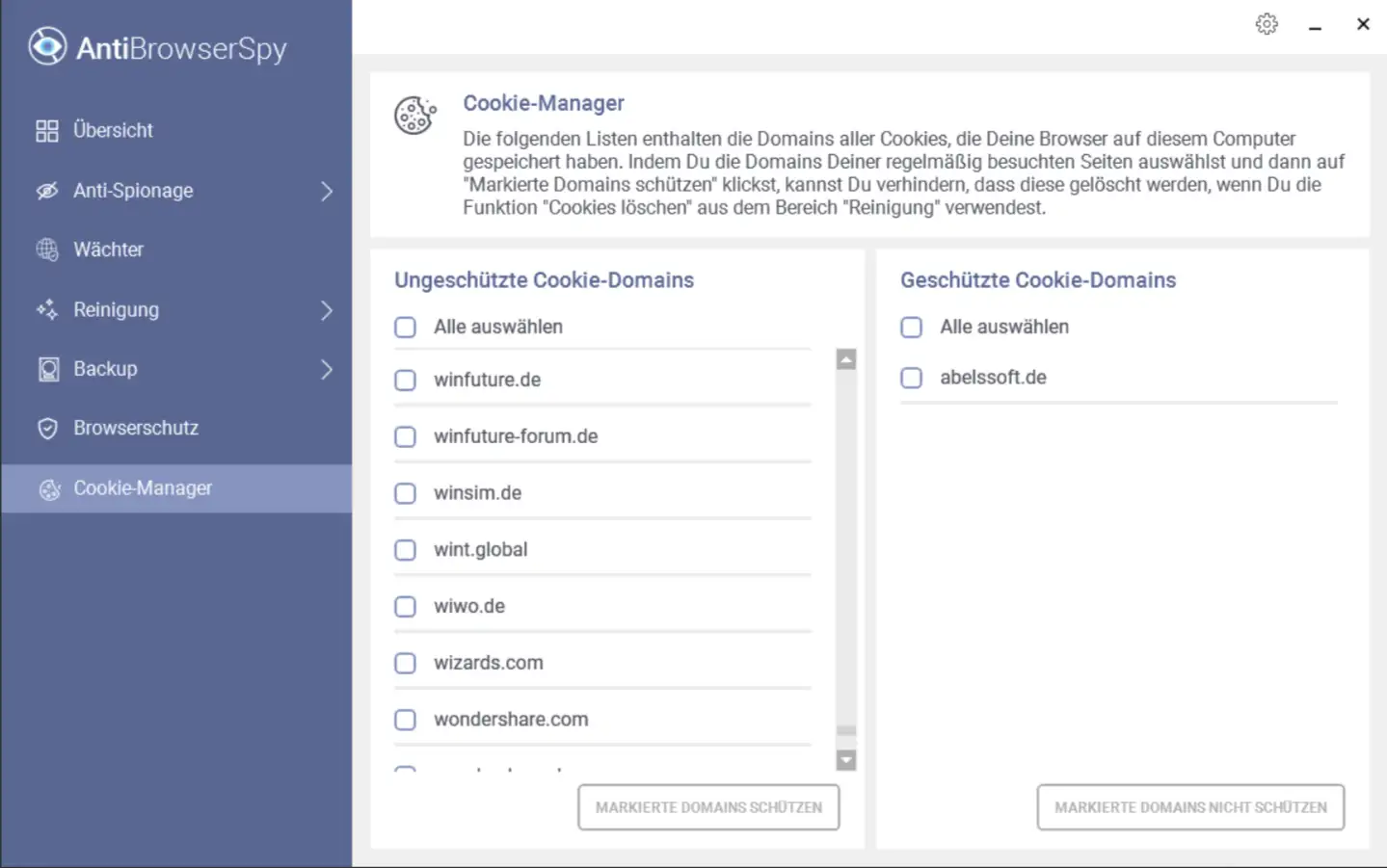This screenshot has height=868, width=1387.
Task: Select the abelssoft.de protected domain checkbox
Action: pos(912,378)
